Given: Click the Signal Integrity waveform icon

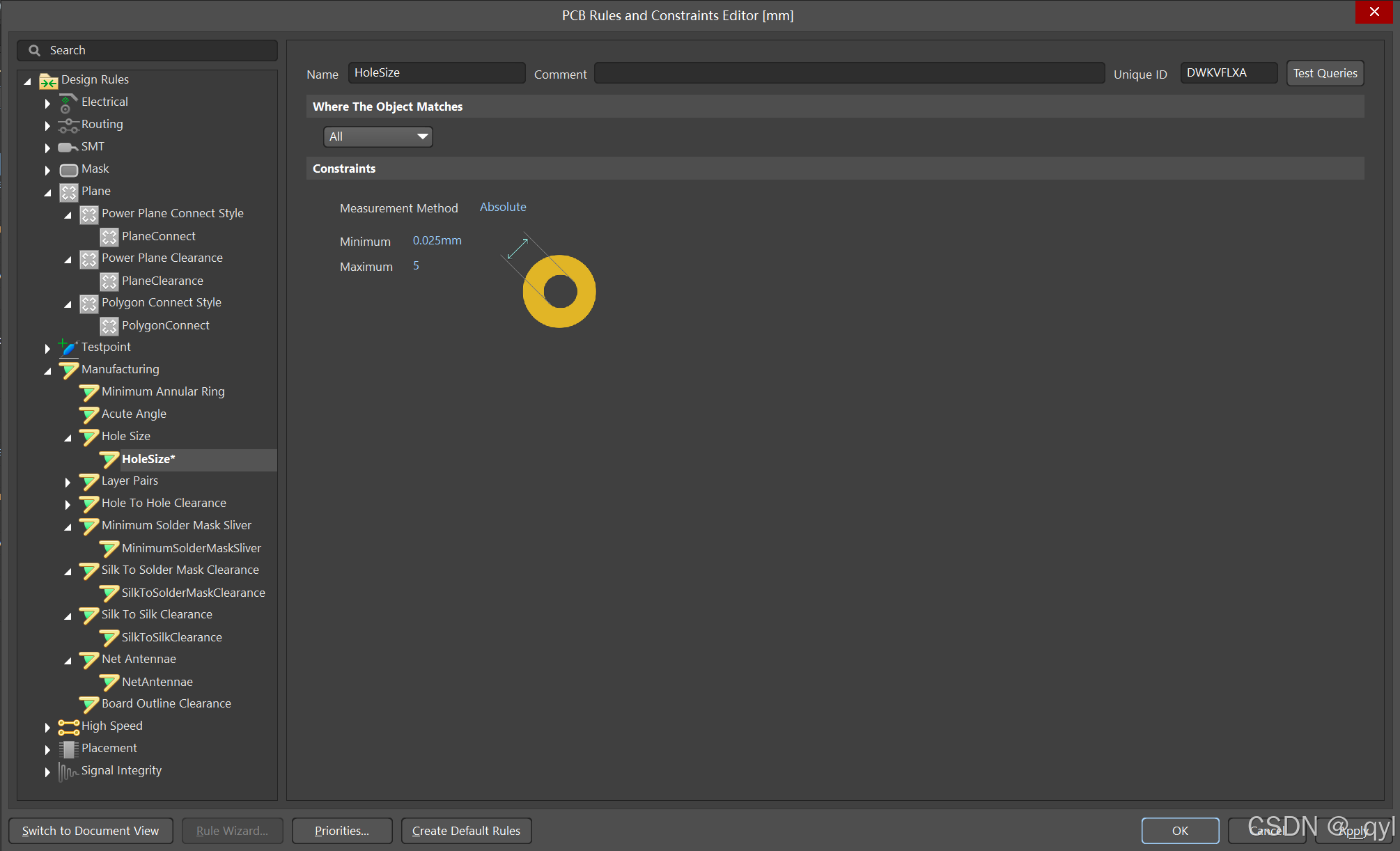Looking at the screenshot, I should (68, 772).
